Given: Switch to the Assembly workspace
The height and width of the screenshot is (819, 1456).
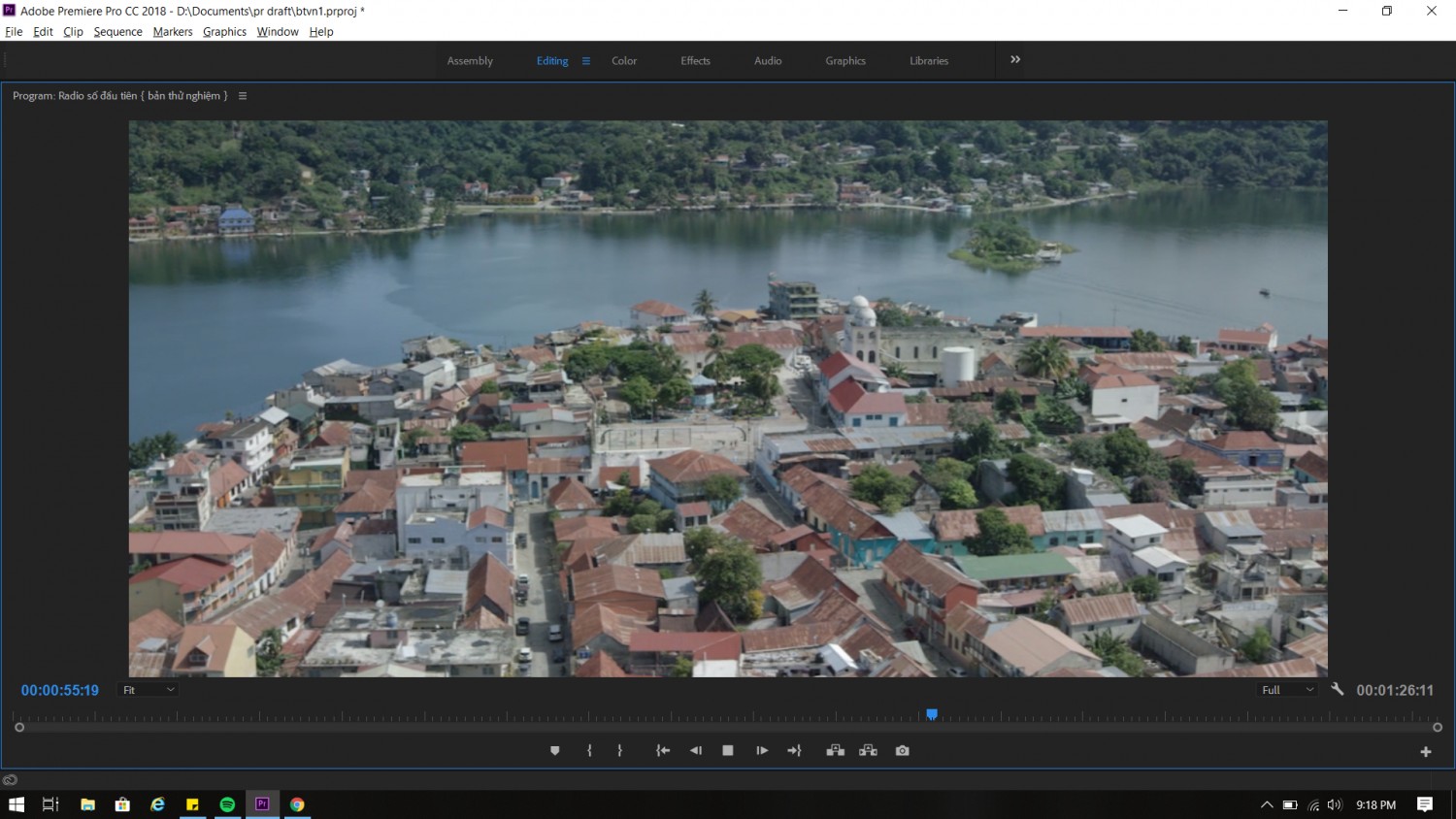Looking at the screenshot, I should click(470, 61).
